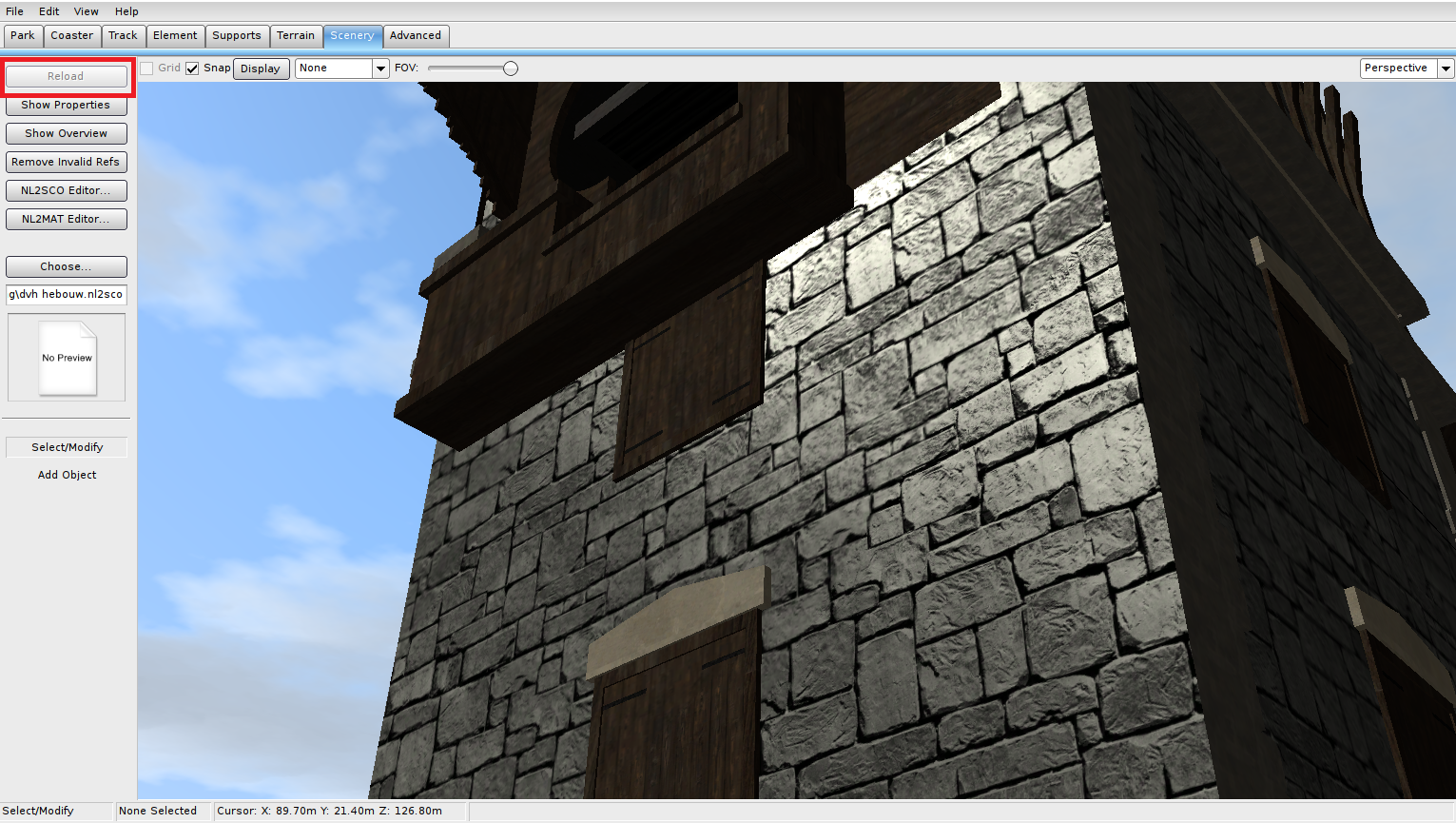
Task: Click the Show Overview button
Action: point(66,133)
